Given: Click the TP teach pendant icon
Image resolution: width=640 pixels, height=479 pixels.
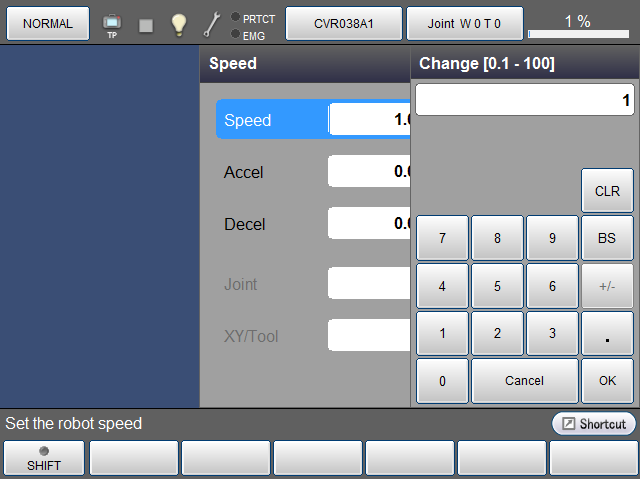Looking at the screenshot, I should [112, 24].
